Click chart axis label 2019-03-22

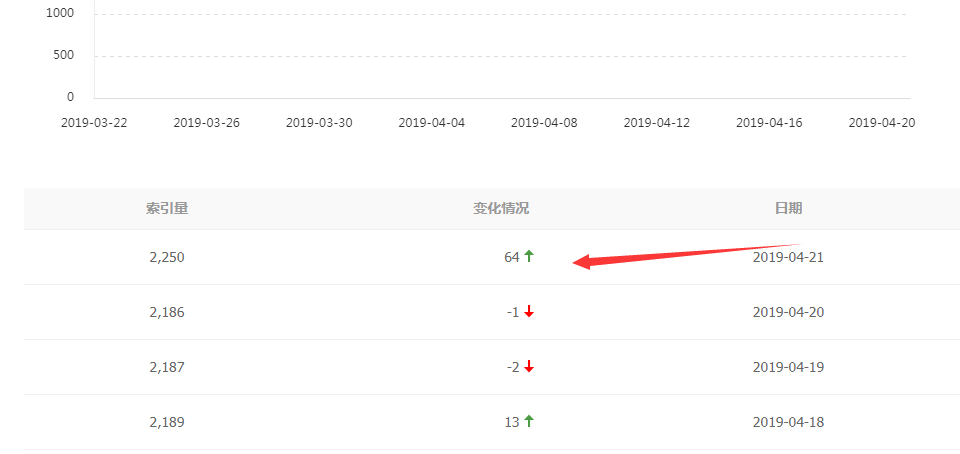pos(94,122)
